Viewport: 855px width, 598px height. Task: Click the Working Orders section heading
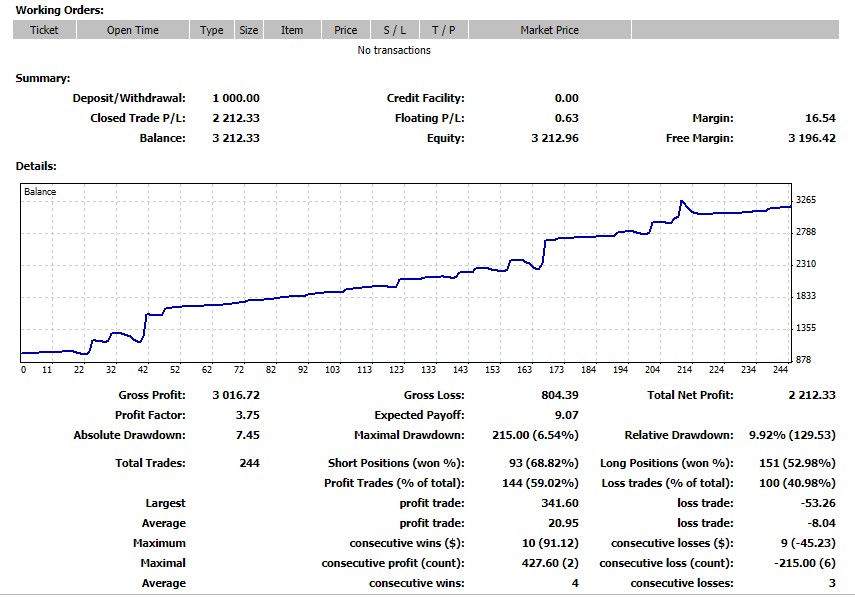click(59, 10)
